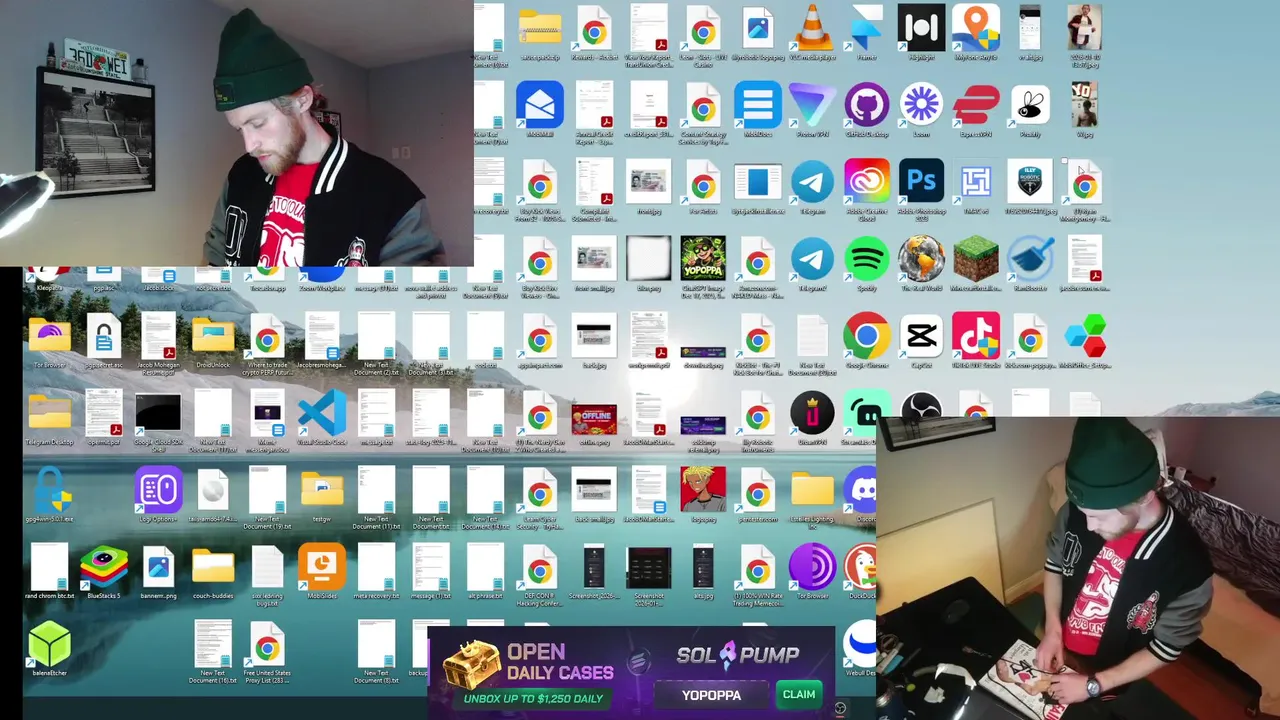Launch the Minecraft installer icon
The width and height of the screenshot is (1280, 720).
coord(976,260)
